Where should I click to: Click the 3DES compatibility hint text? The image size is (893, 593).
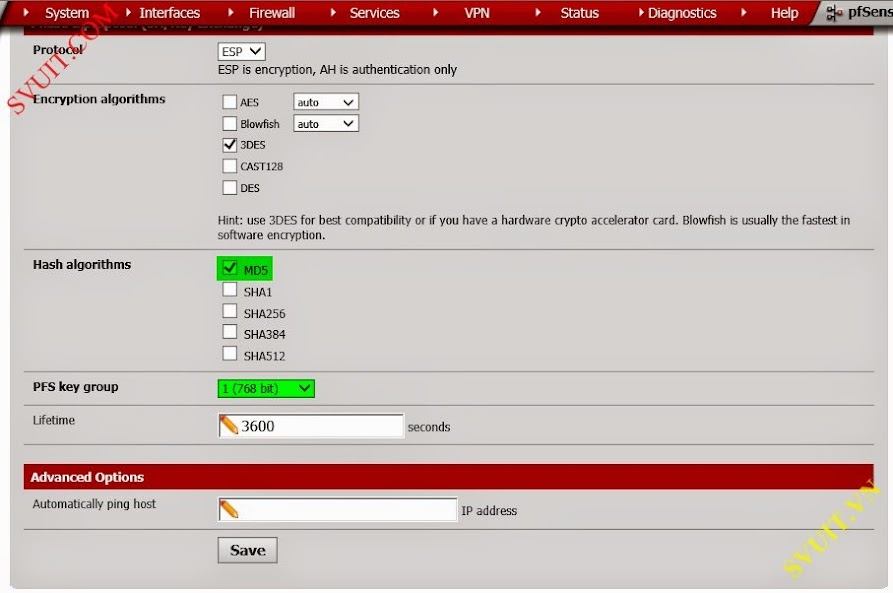coord(534,227)
